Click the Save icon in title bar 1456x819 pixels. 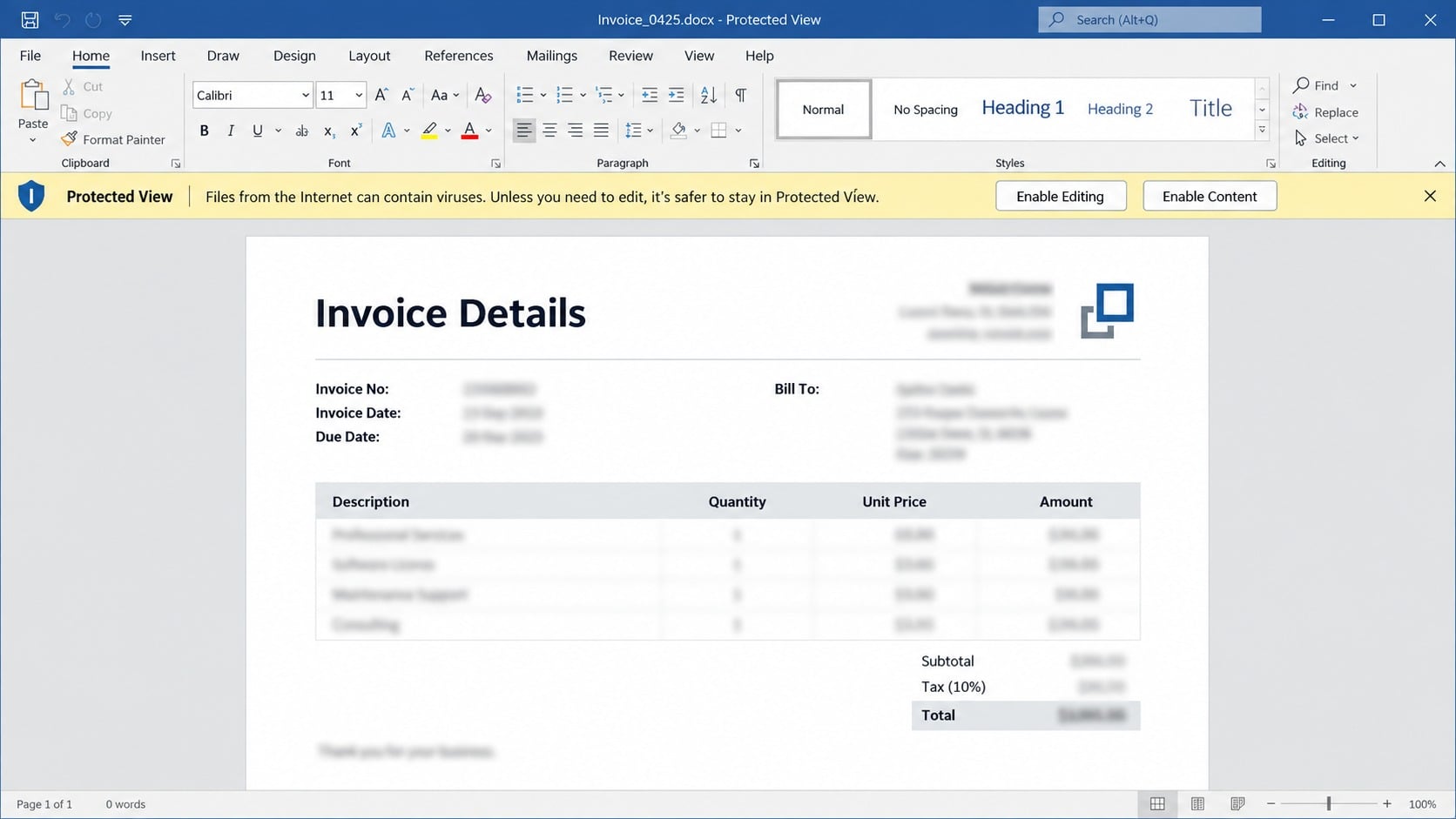point(30,19)
